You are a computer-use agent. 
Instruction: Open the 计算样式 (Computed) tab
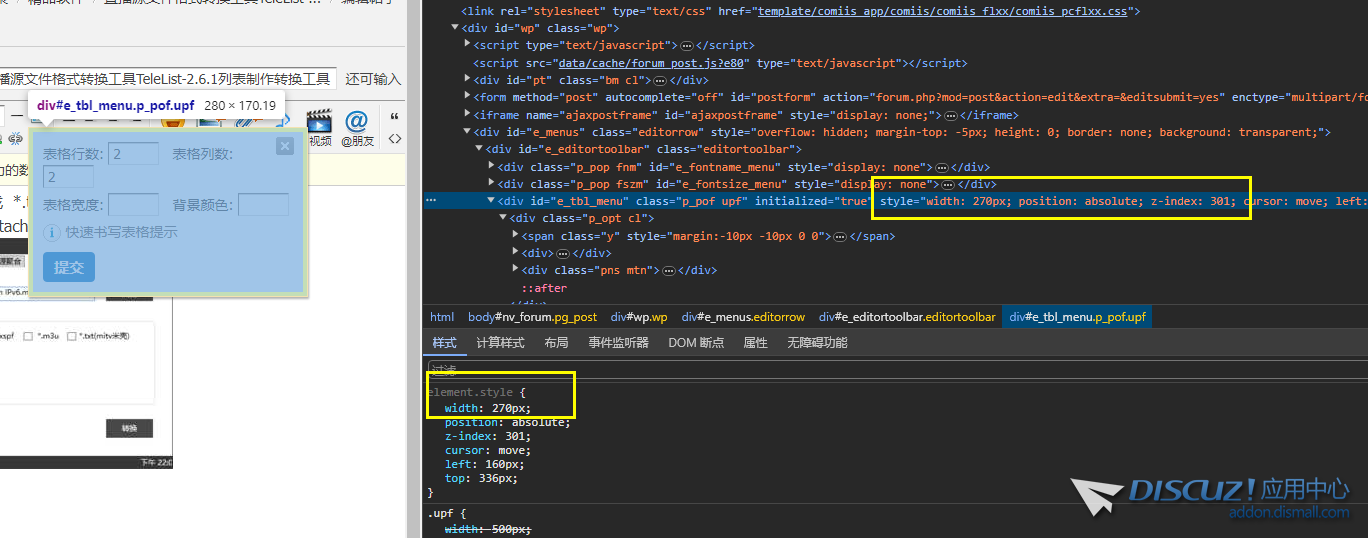[x=500, y=342]
